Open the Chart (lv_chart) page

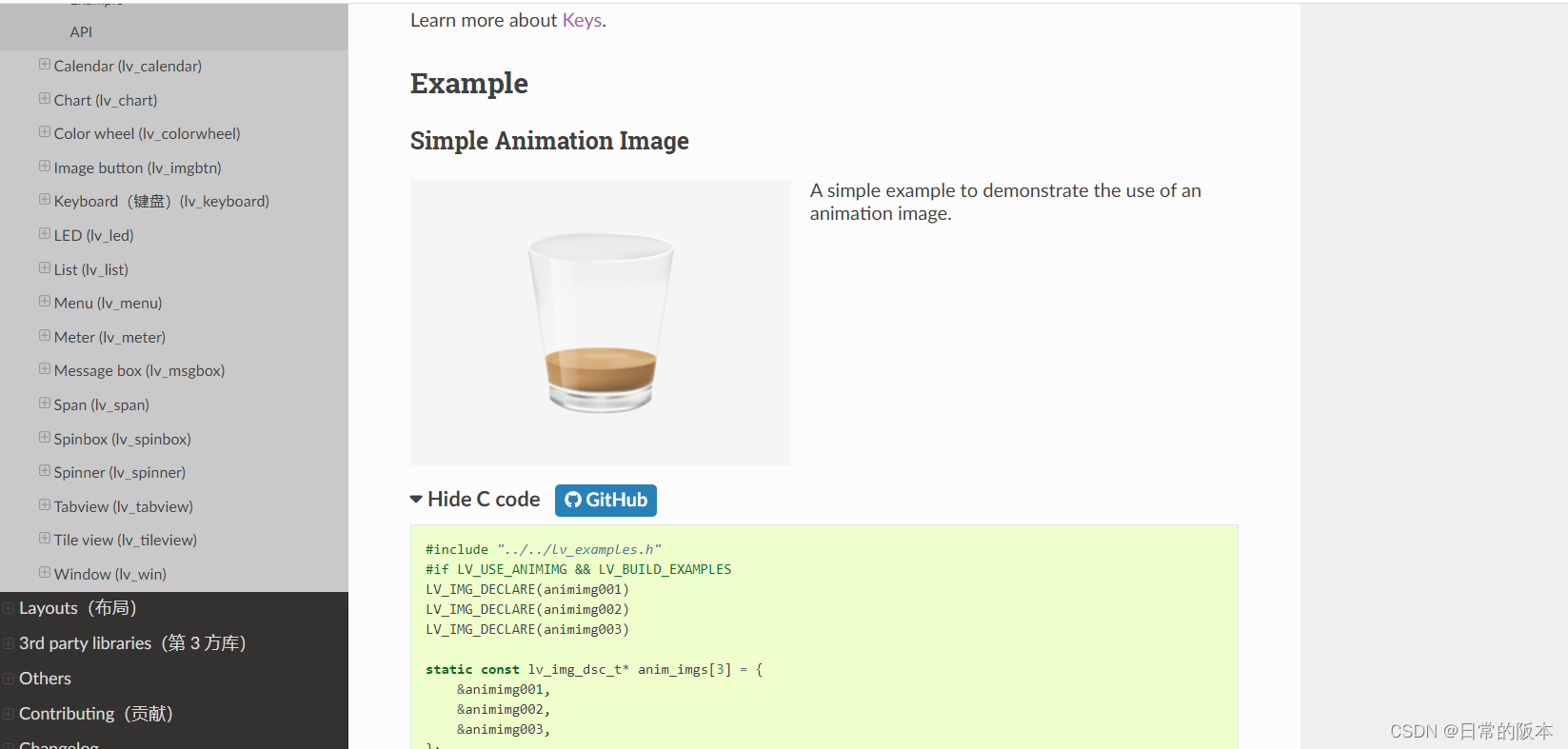pos(106,100)
